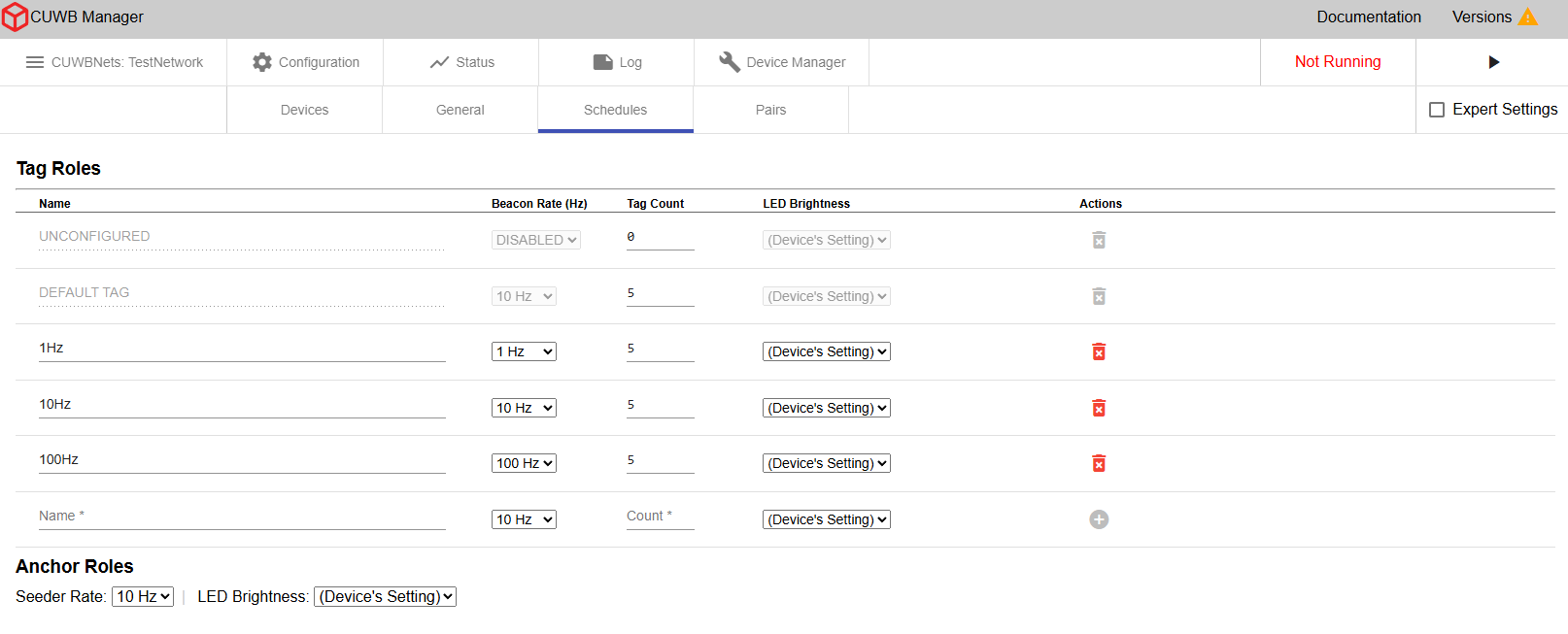Go to the Device Manager page
The width and height of the screenshot is (1568, 634).
[x=782, y=62]
